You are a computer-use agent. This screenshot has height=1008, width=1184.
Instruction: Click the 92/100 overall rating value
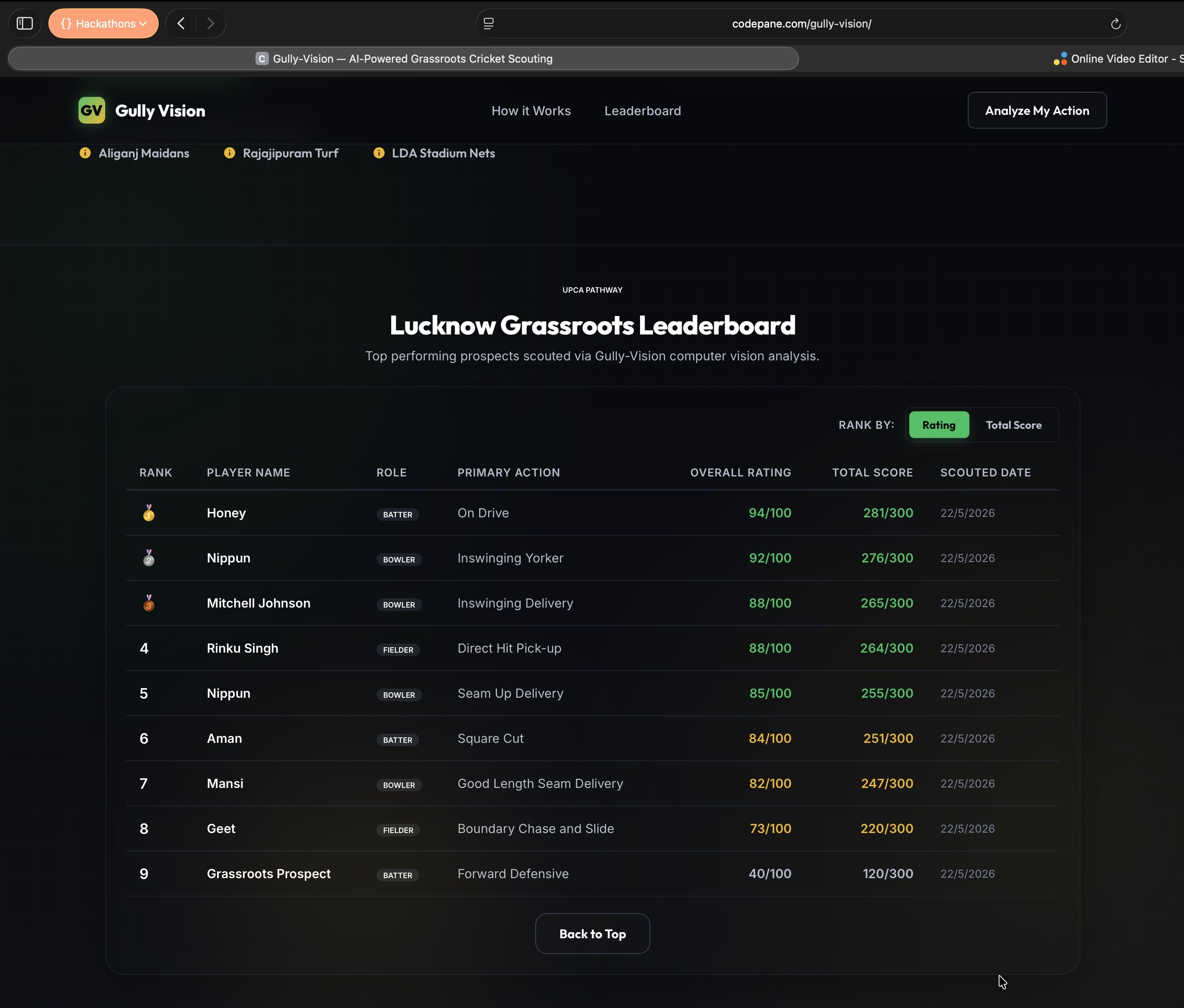click(x=770, y=558)
